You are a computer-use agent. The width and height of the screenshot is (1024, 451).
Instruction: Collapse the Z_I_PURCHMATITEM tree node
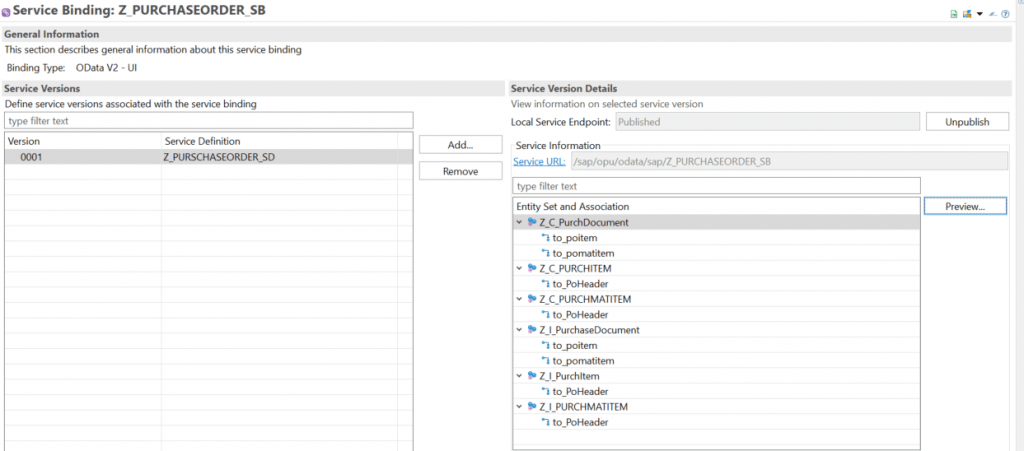click(x=520, y=407)
